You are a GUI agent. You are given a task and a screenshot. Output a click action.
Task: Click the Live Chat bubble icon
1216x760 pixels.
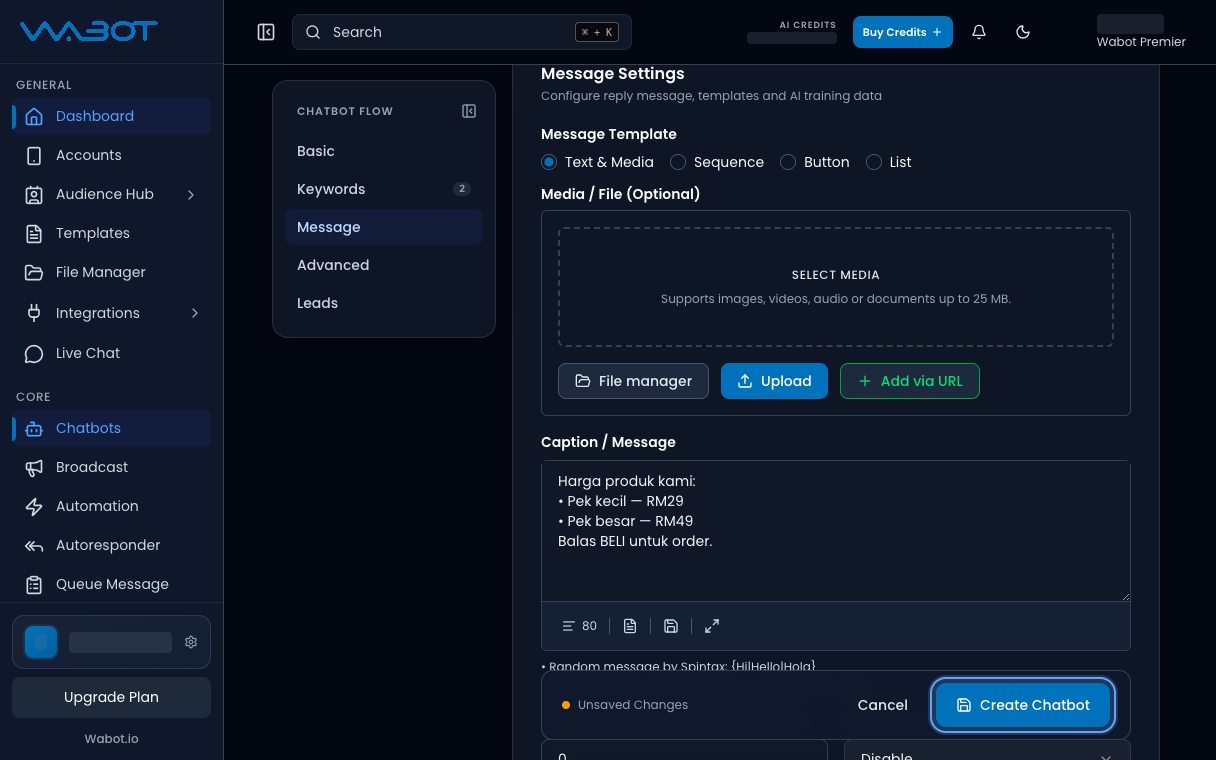34,353
